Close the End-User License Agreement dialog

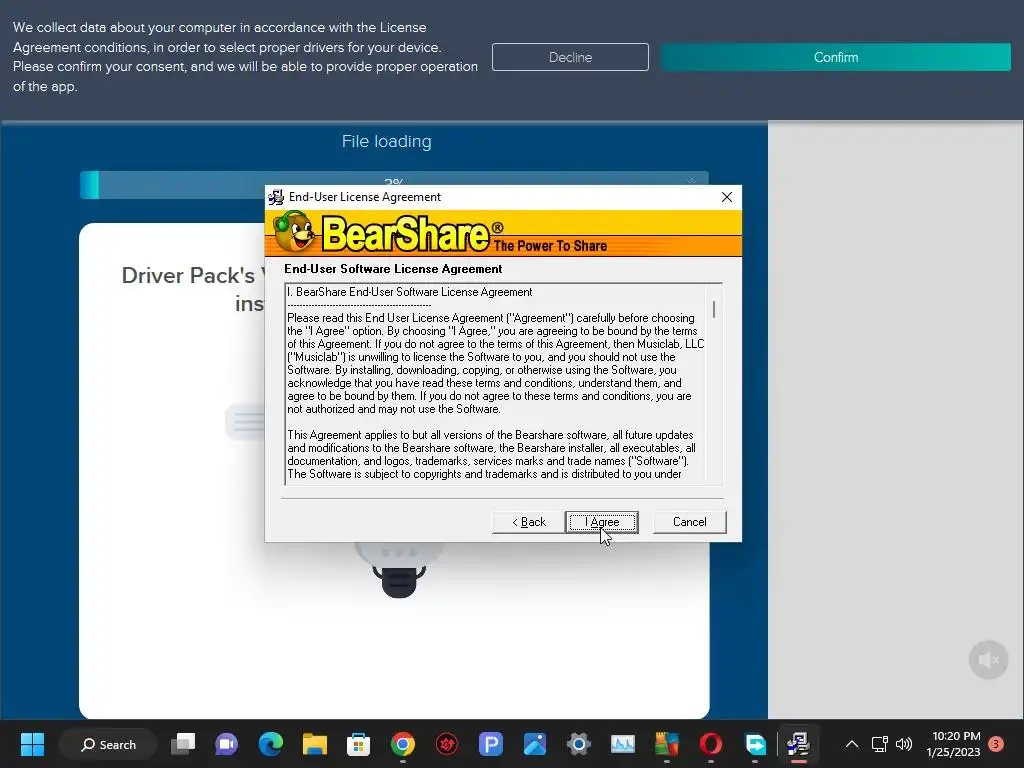coord(727,197)
